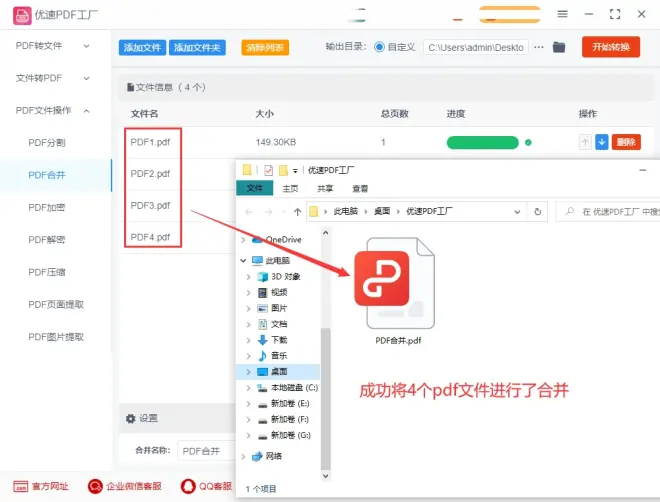Open the 共享 tab in Explorer ribbon
The image size is (660, 502).
click(325, 189)
